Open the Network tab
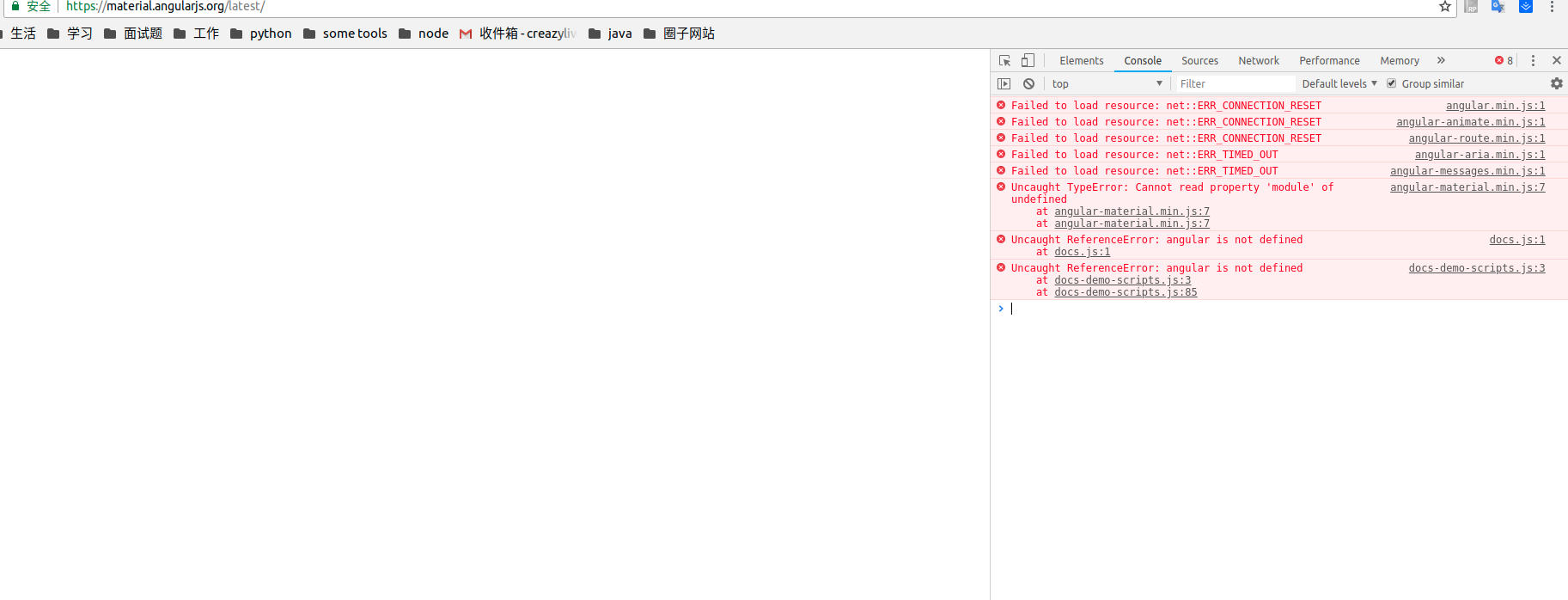Viewport: 1568px width, 600px height. (x=1259, y=60)
